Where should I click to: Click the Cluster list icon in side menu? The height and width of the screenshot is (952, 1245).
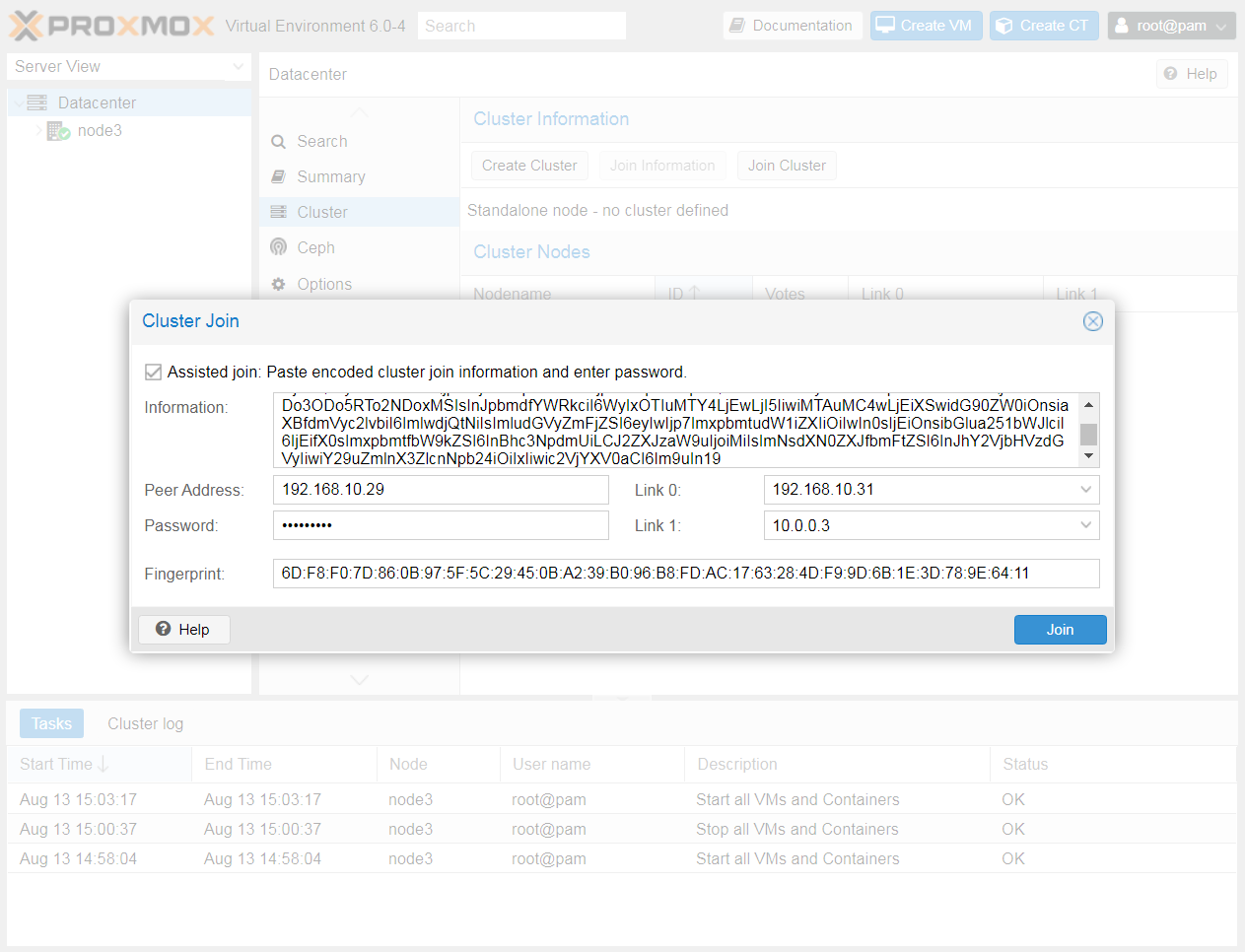(278, 212)
